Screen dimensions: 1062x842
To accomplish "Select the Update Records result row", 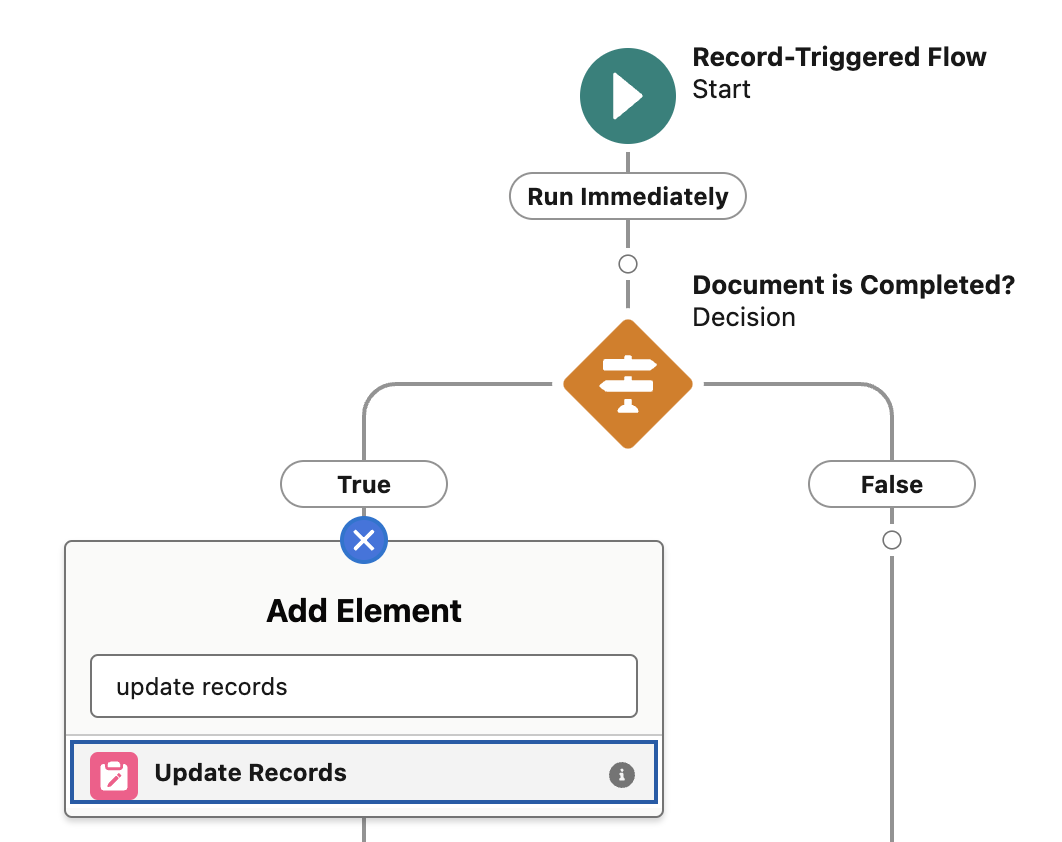I will pyautogui.click(x=364, y=772).
